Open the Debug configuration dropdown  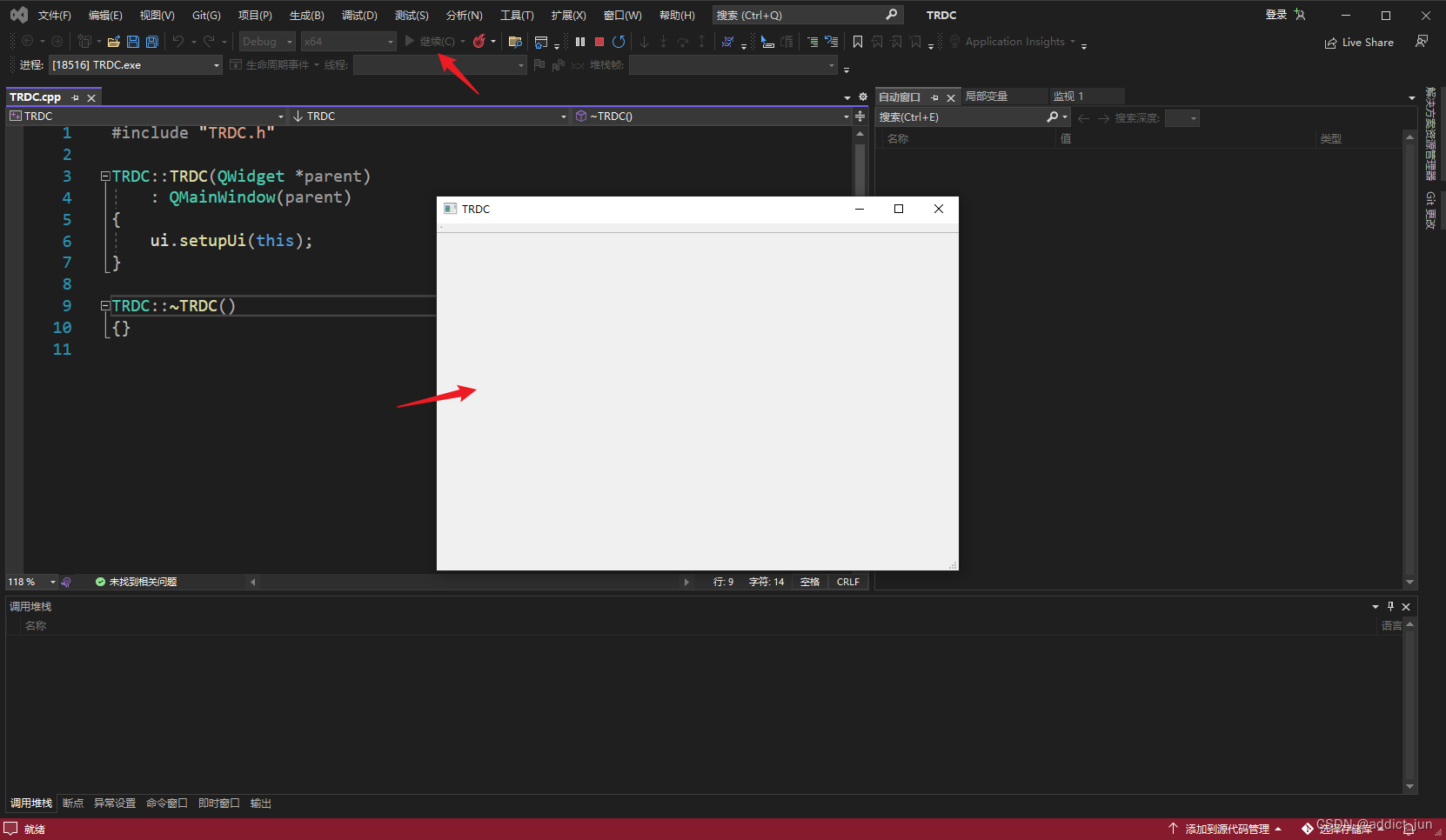(267, 42)
